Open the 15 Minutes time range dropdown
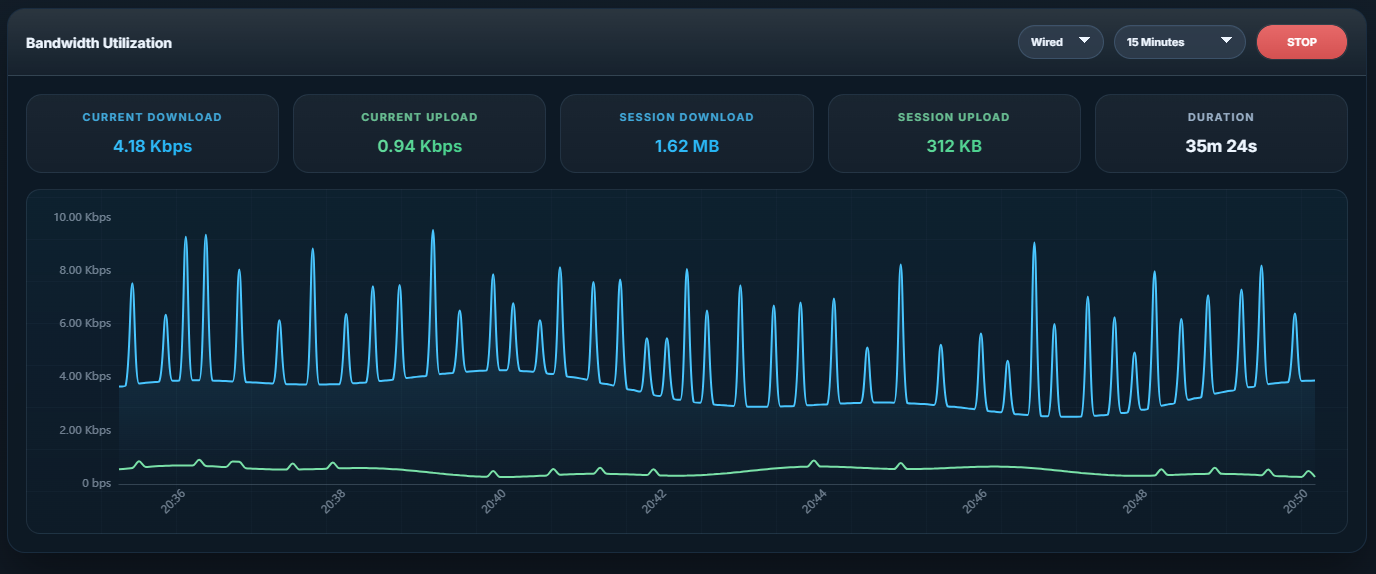The height and width of the screenshot is (574, 1376). (x=1179, y=42)
